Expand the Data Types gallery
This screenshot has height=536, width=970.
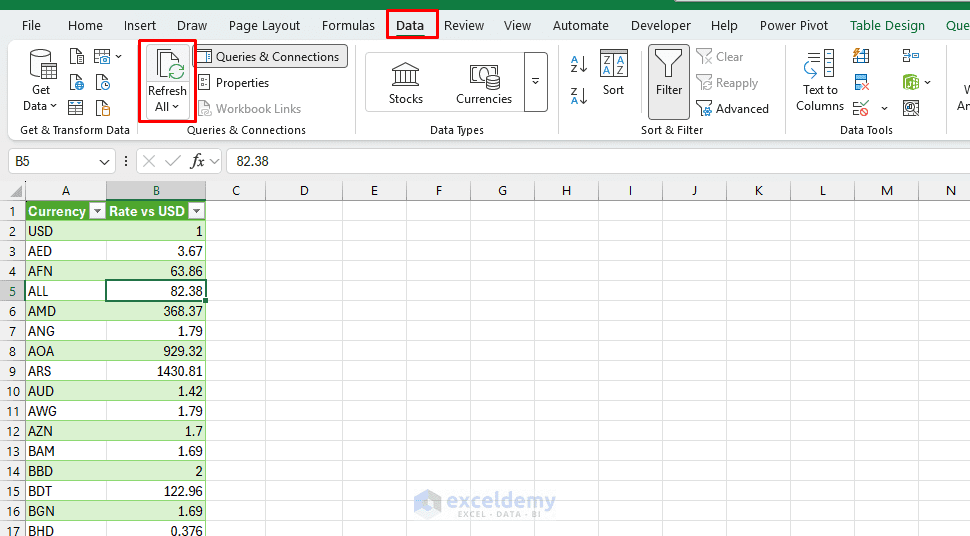click(x=536, y=82)
